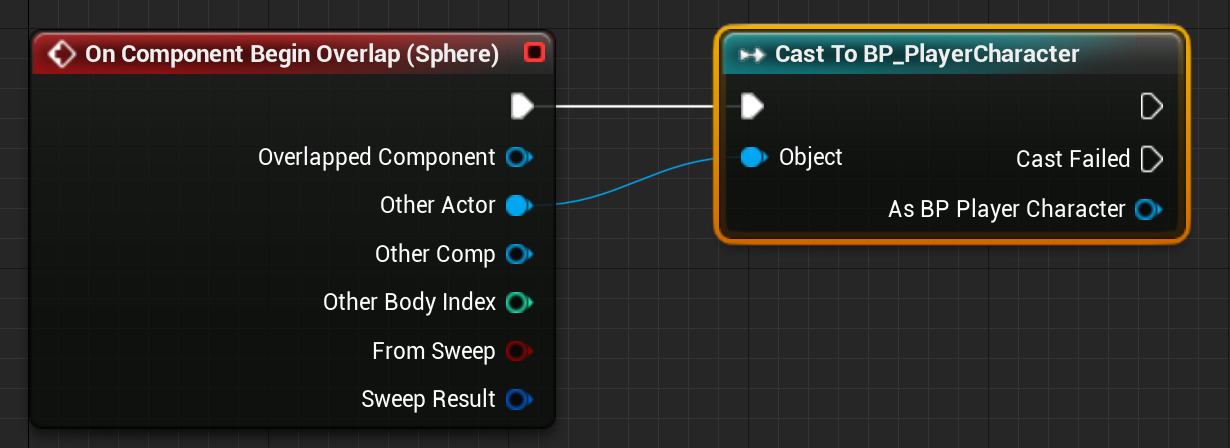Screen dimensions: 1230x448
Task: Click the red delegate pin on the overlap event
Action: [x=534, y=53]
